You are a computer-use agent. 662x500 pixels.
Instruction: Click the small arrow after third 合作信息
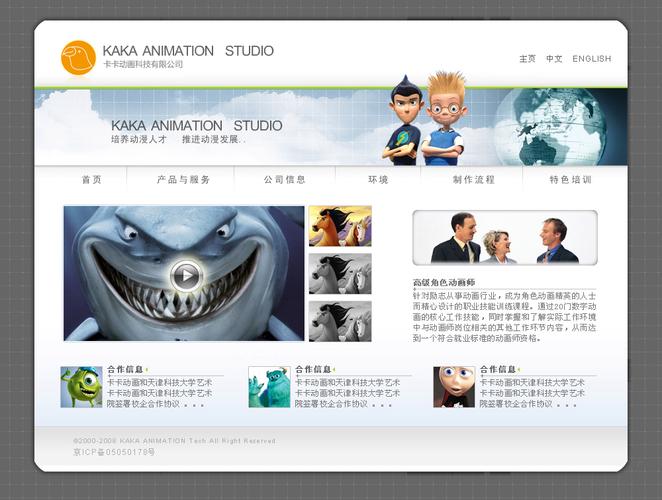tap(519, 370)
